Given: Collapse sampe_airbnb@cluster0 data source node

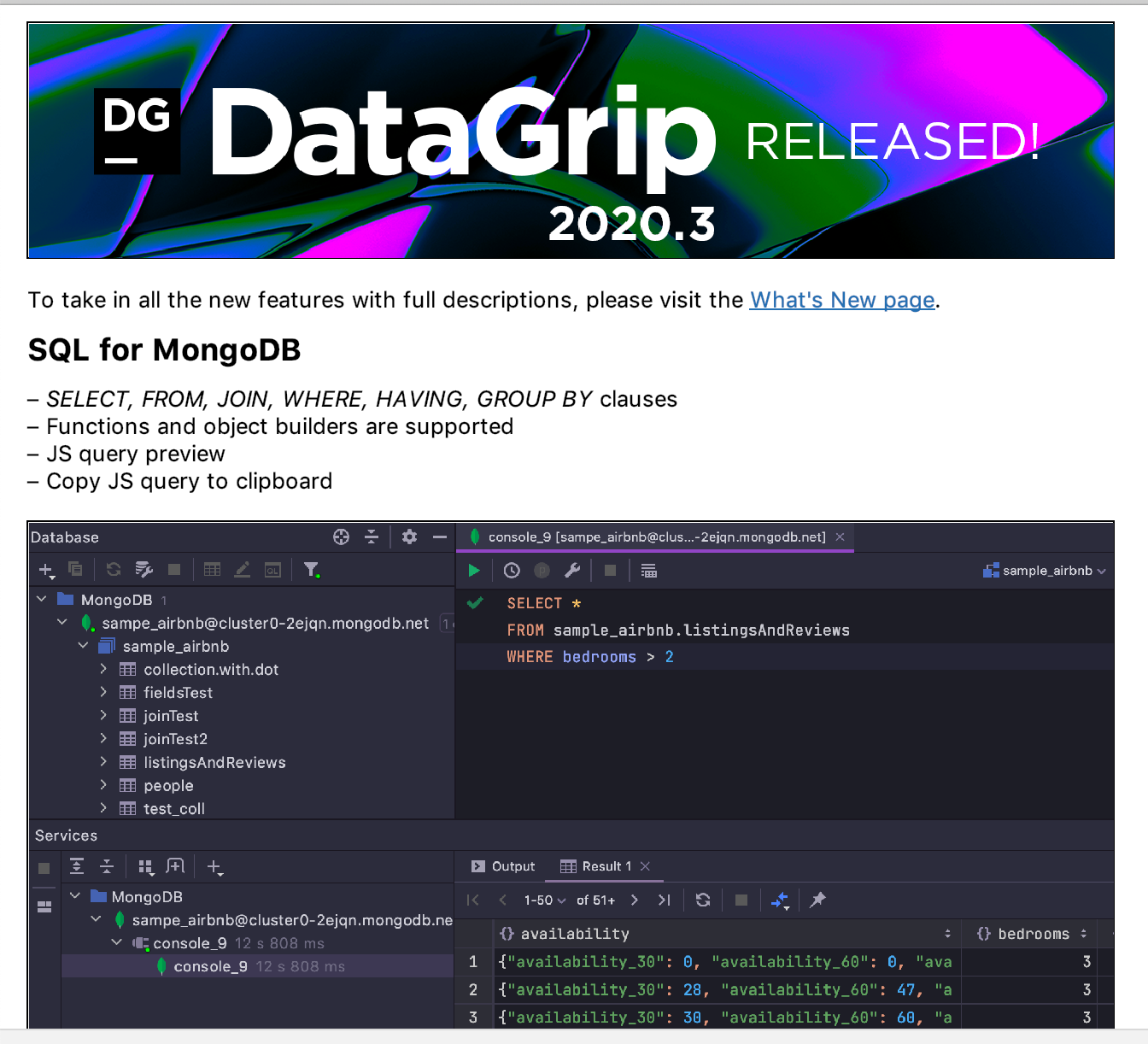Looking at the screenshot, I should [62, 622].
